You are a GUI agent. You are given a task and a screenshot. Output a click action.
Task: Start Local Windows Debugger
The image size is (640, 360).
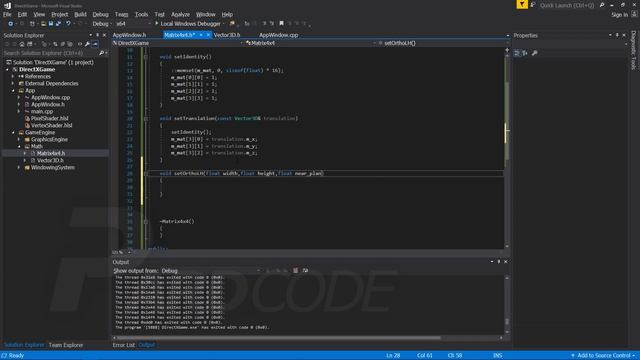tap(187, 24)
